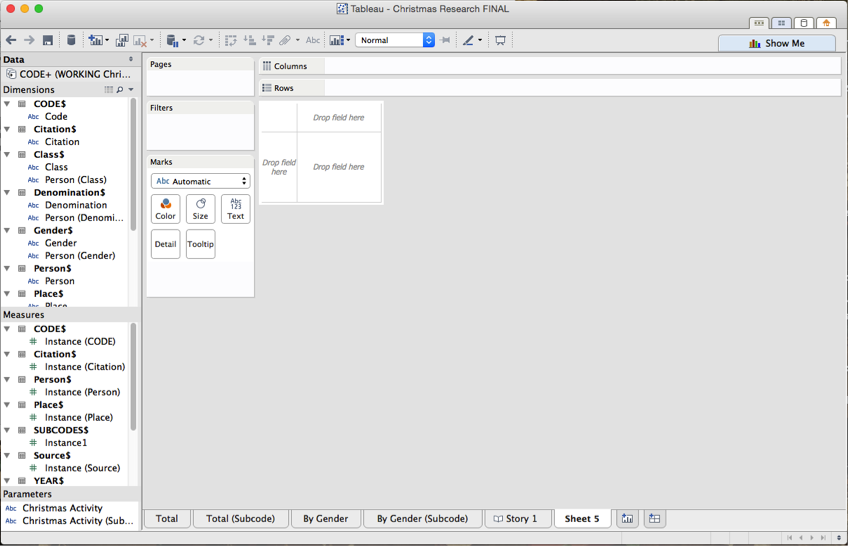Click the highlight pen icon
This screenshot has width=848, height=546.
click(x=468, y=40)
